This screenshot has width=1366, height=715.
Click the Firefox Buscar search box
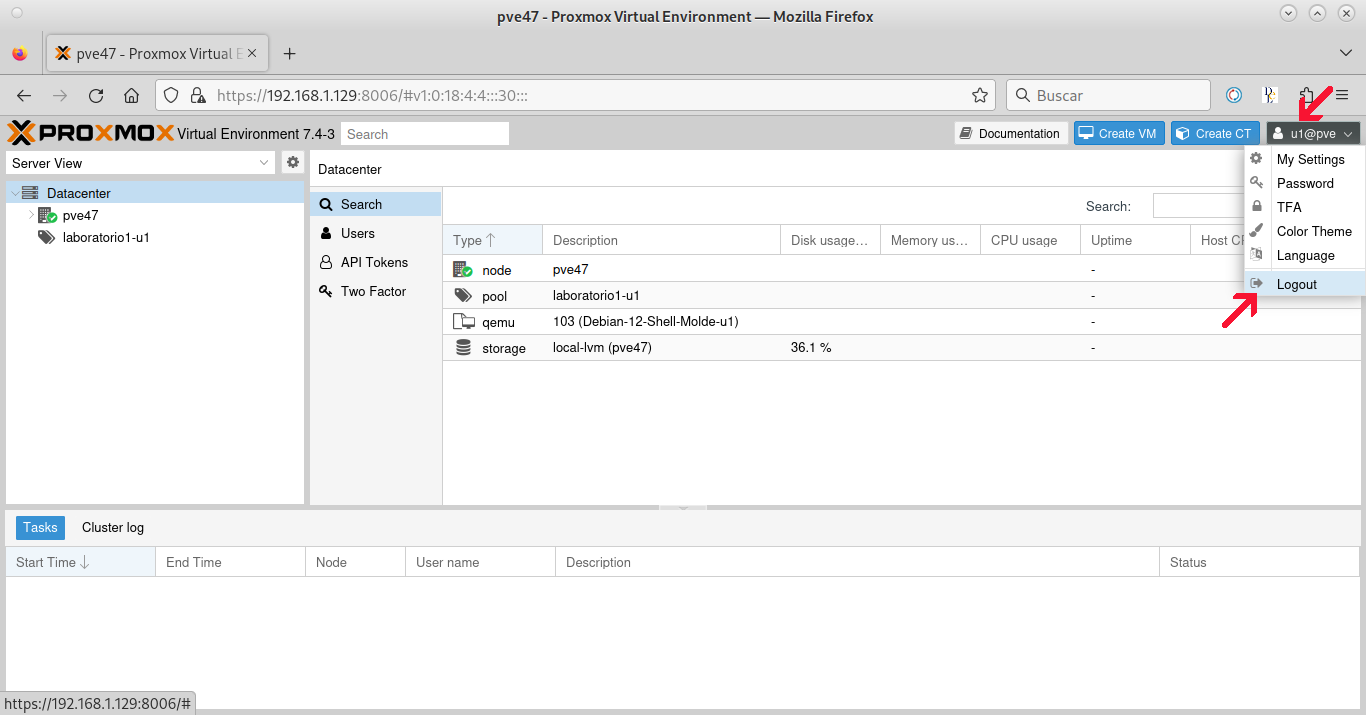tap(1108, 95)
